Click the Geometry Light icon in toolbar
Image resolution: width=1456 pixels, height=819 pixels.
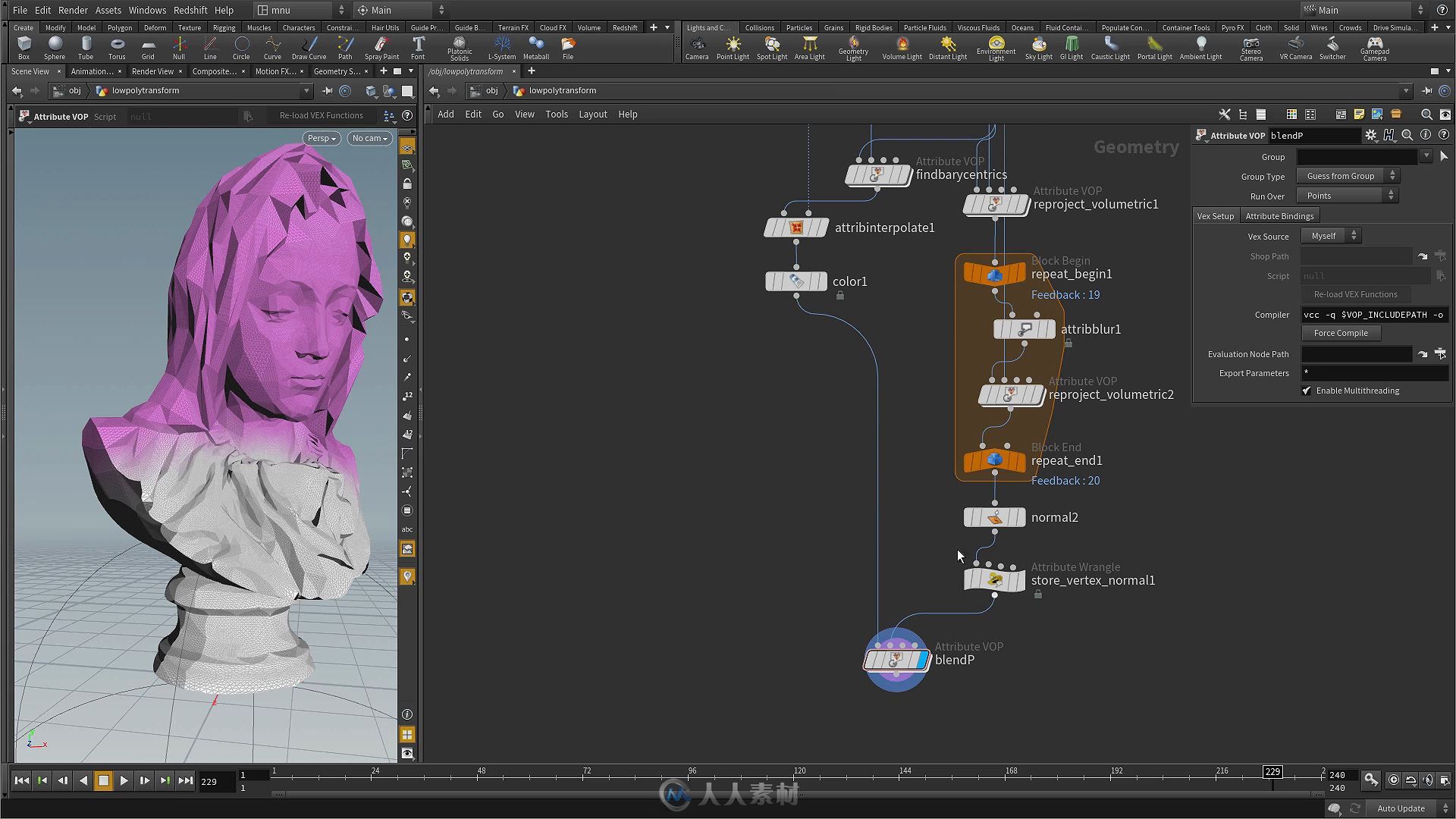click(x=852, y=45)
